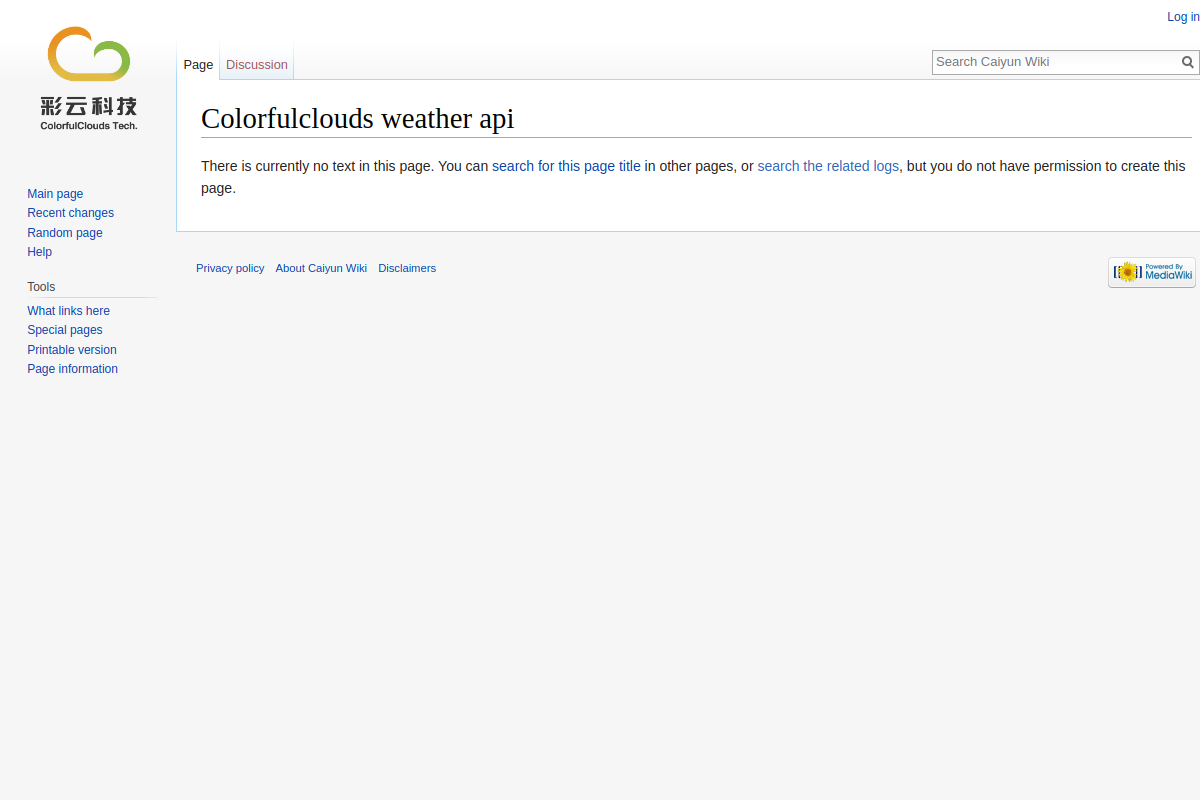Open About Caiyun Wiki footer link
Screen dimensions: 1200x800
click(x=321, y=268)
